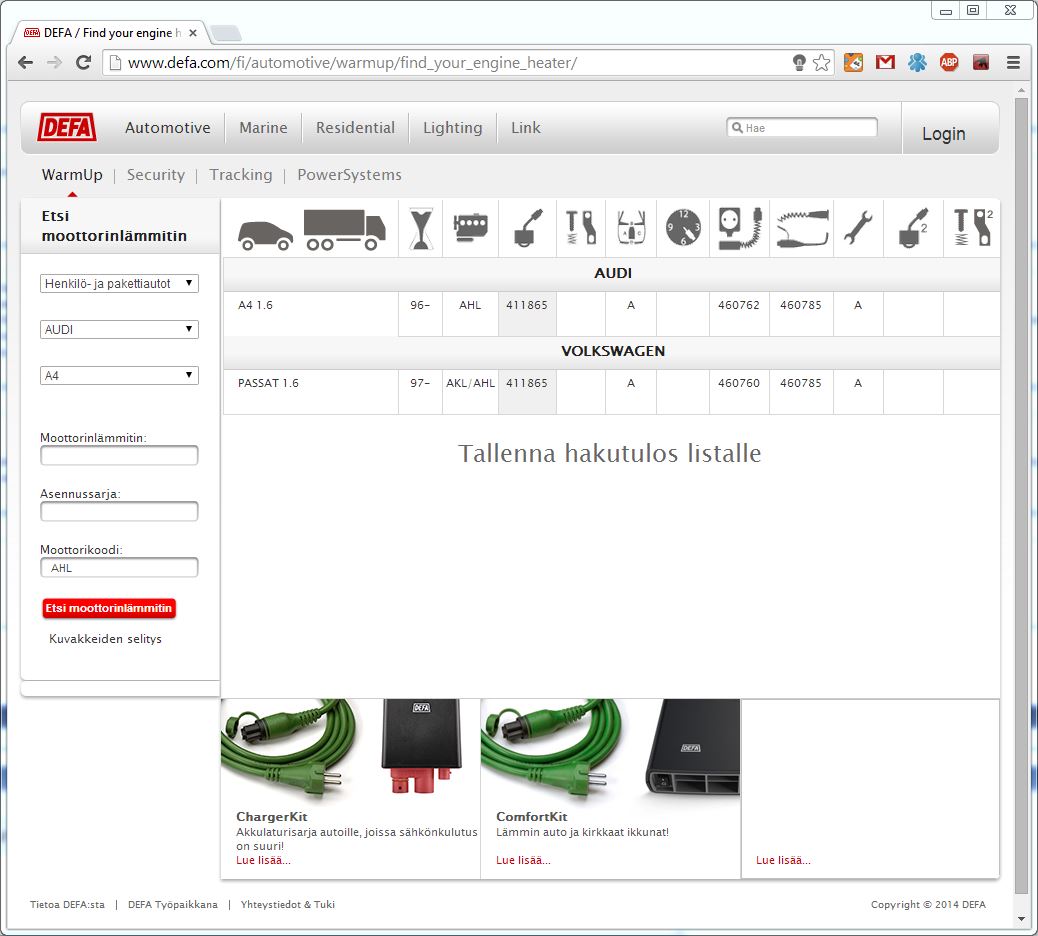
Task: Click the clock timer icon column header
Action: click(x=683, y=229)
